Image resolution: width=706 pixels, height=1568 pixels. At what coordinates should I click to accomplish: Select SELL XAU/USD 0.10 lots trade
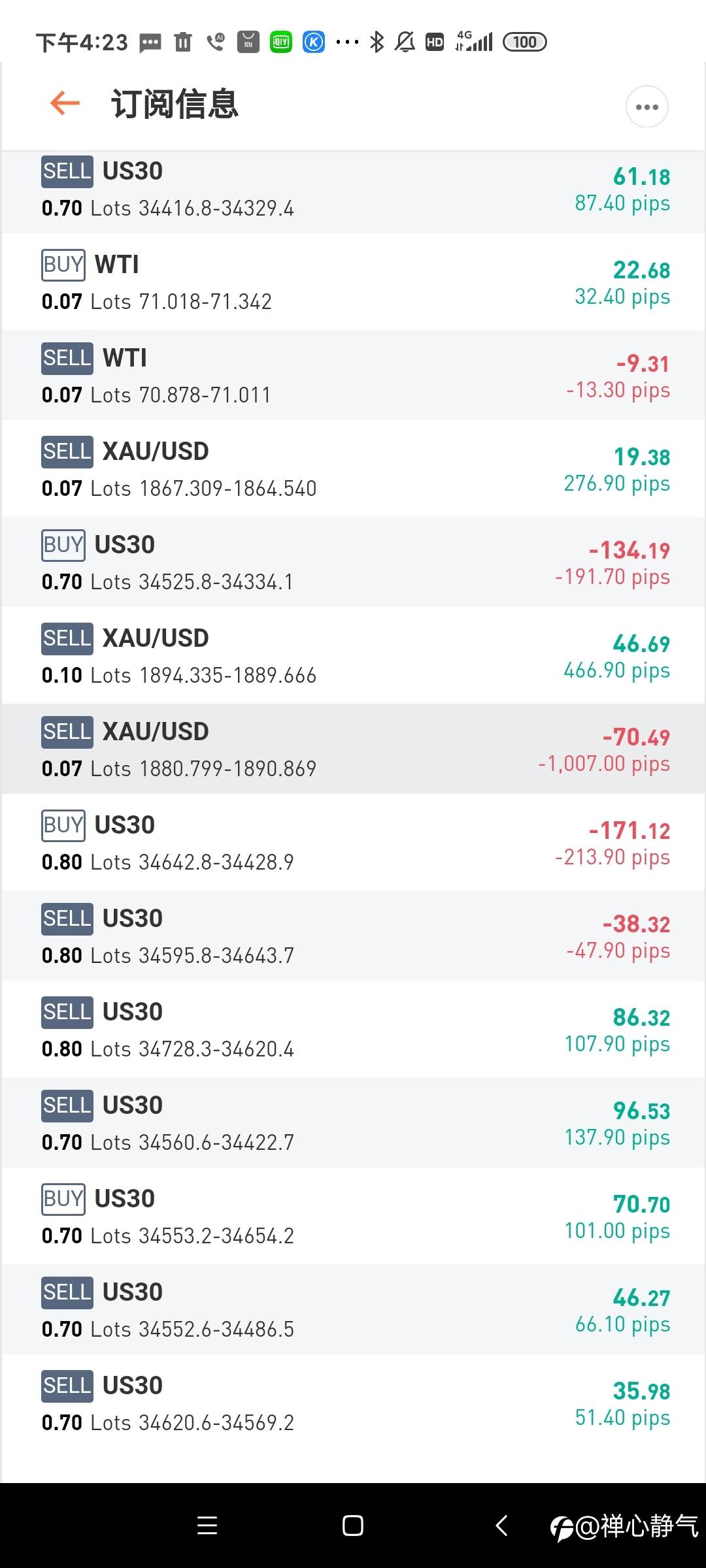point(353,656)
